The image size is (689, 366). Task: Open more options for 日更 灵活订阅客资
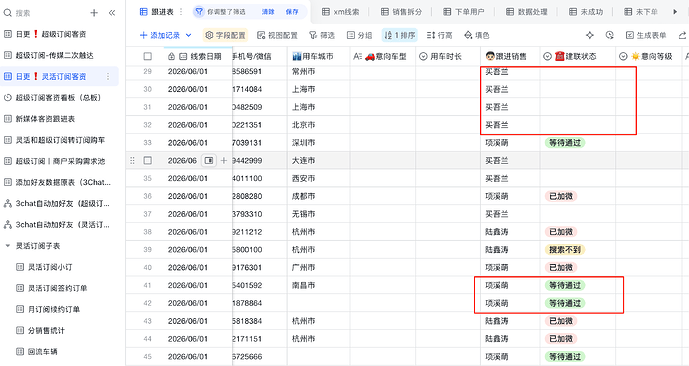(x=108, y=76)
